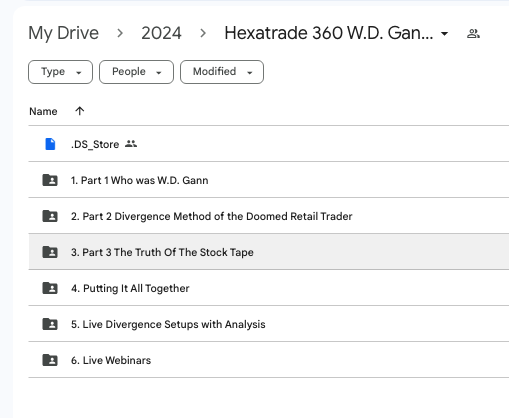The image size is (509, 418).
Task: Click the shared folder icon for Part 1 Who was W.D. Gann
Action: [x=50, y=180]
